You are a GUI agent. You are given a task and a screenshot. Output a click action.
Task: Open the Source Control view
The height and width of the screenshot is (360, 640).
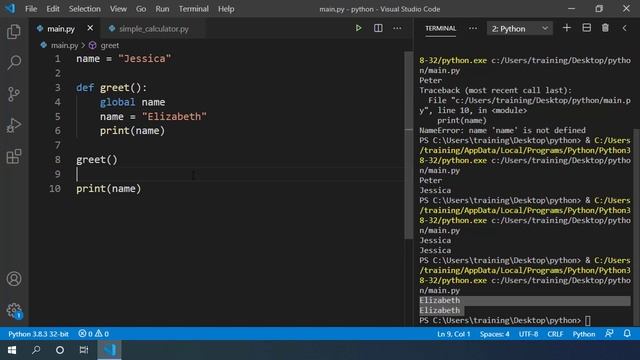[14, 94]
